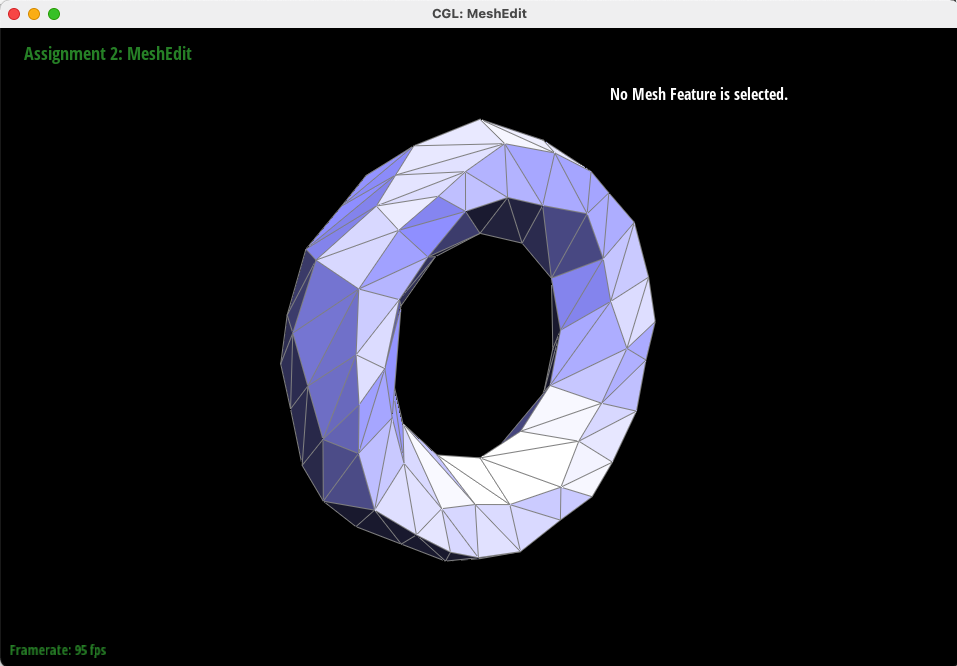Click the 'Assignment 2: MeshEdit' heading text
Image resolution: width=957 pixels, height=666 pixels.
tap(108, 54)
